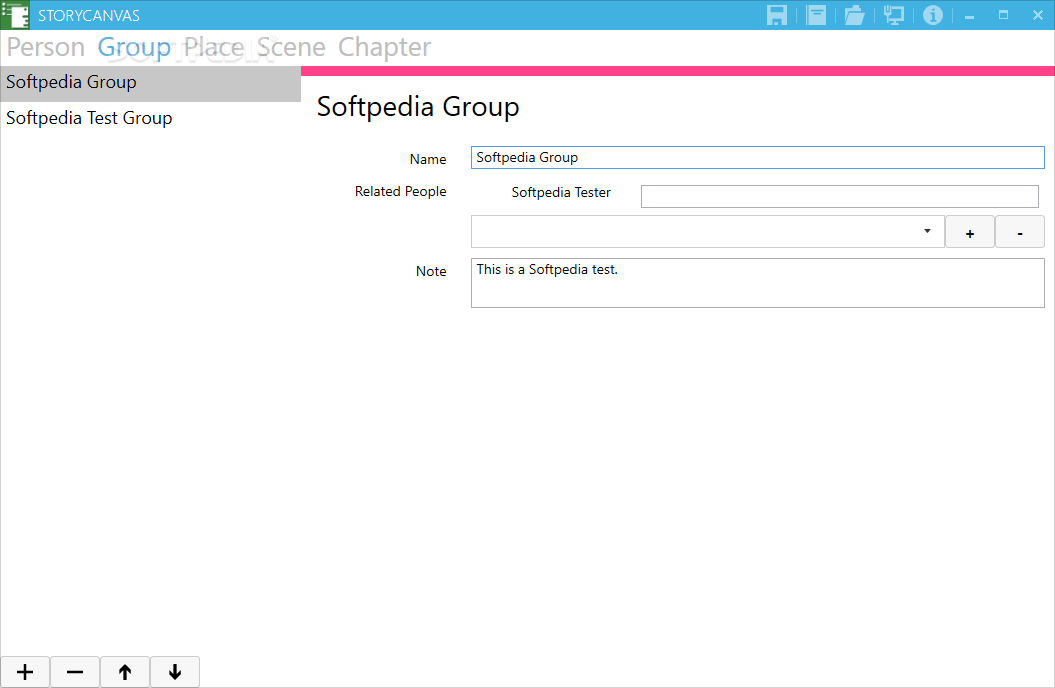Remove selected group with bottom minus button
This screenshot has width=1055, height=688.
click(x=75, y=672)
